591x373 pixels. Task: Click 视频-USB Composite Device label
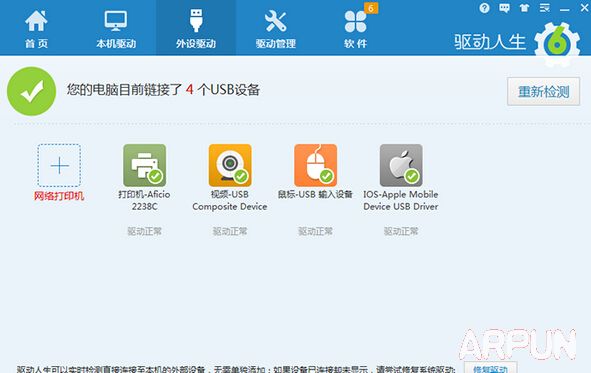click(x=230, y=200)
